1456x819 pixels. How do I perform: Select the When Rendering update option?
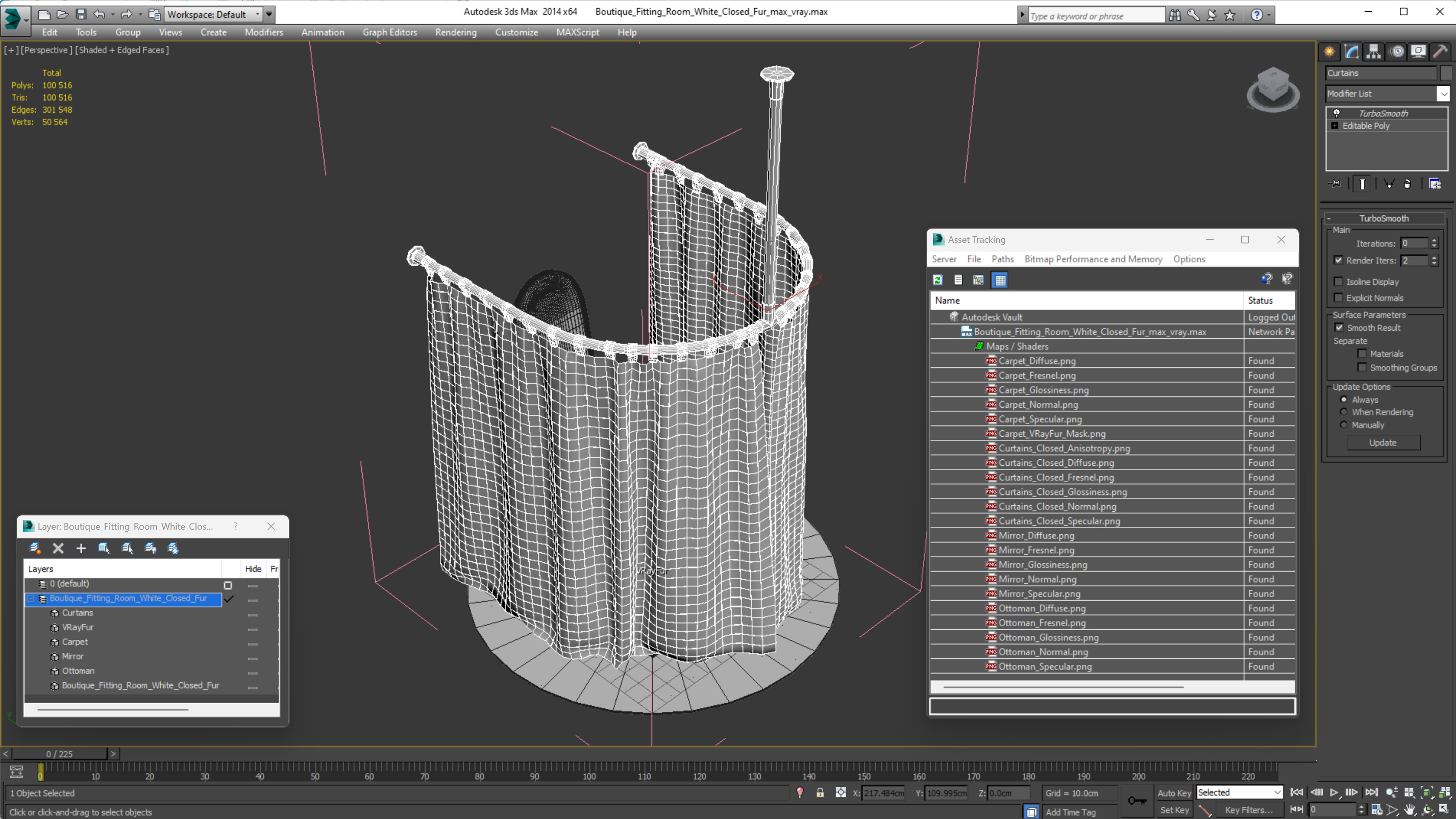pos(1344,411)
